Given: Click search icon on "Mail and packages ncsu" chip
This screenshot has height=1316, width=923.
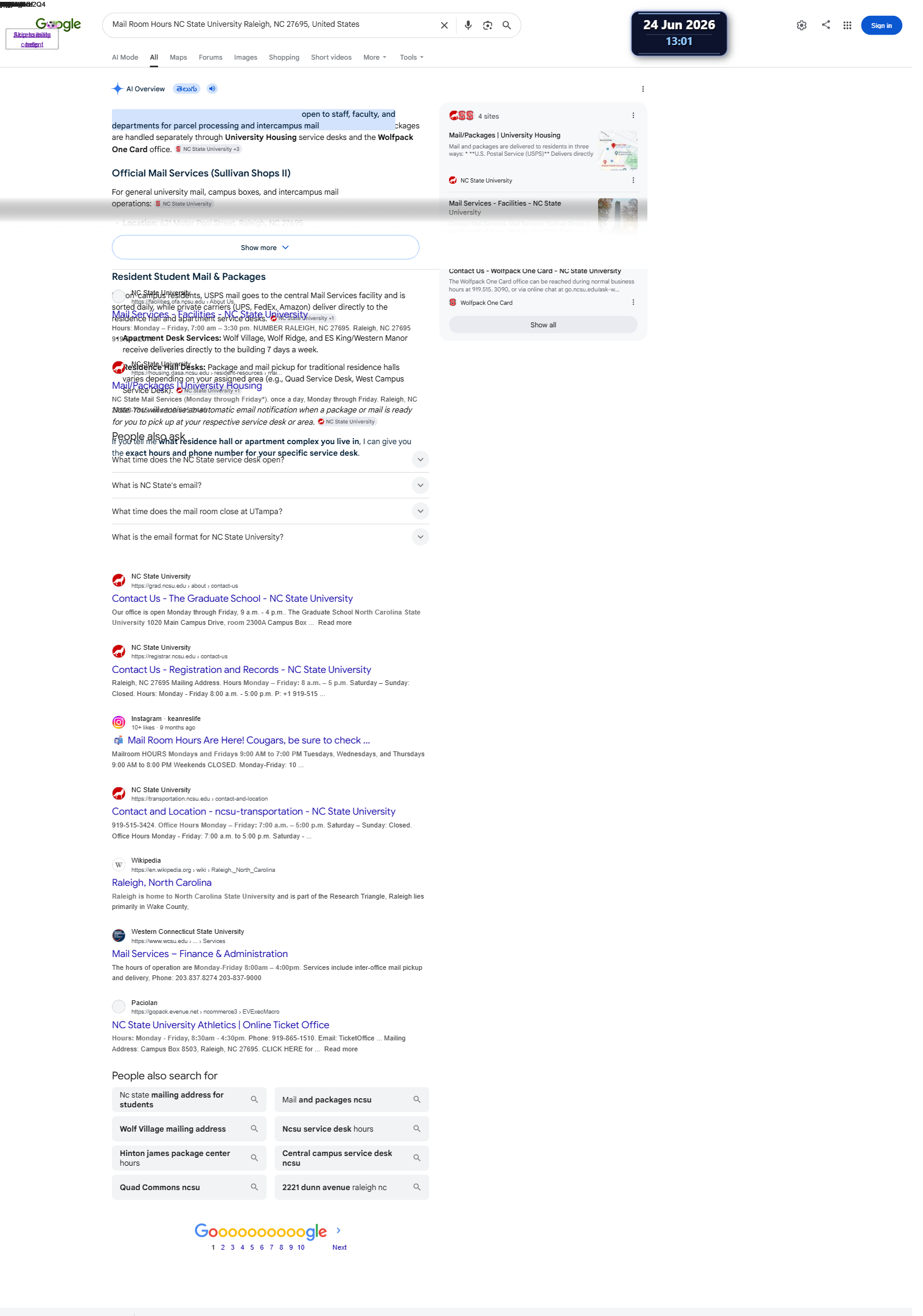Looking at the screenshot, I should coord(417,1099).
